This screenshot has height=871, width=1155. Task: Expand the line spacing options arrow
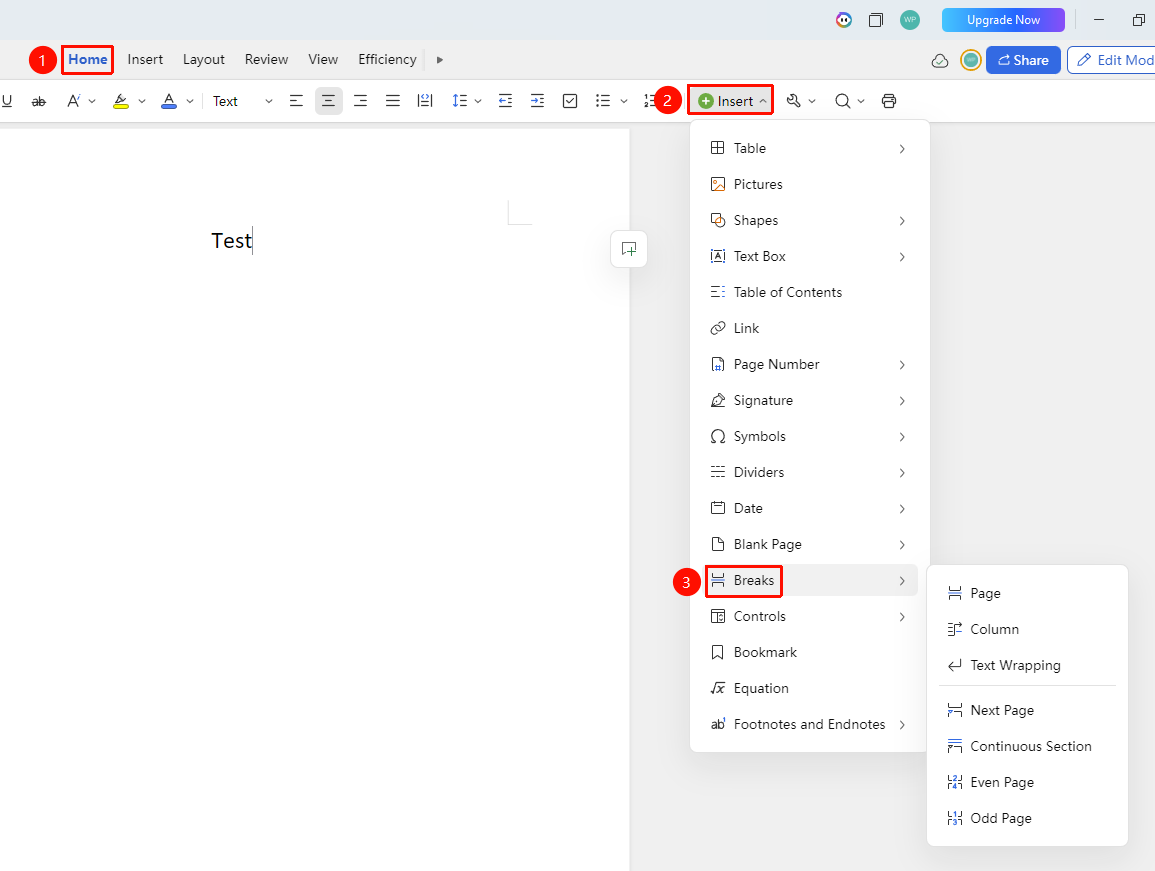click(x=478, y=102)
